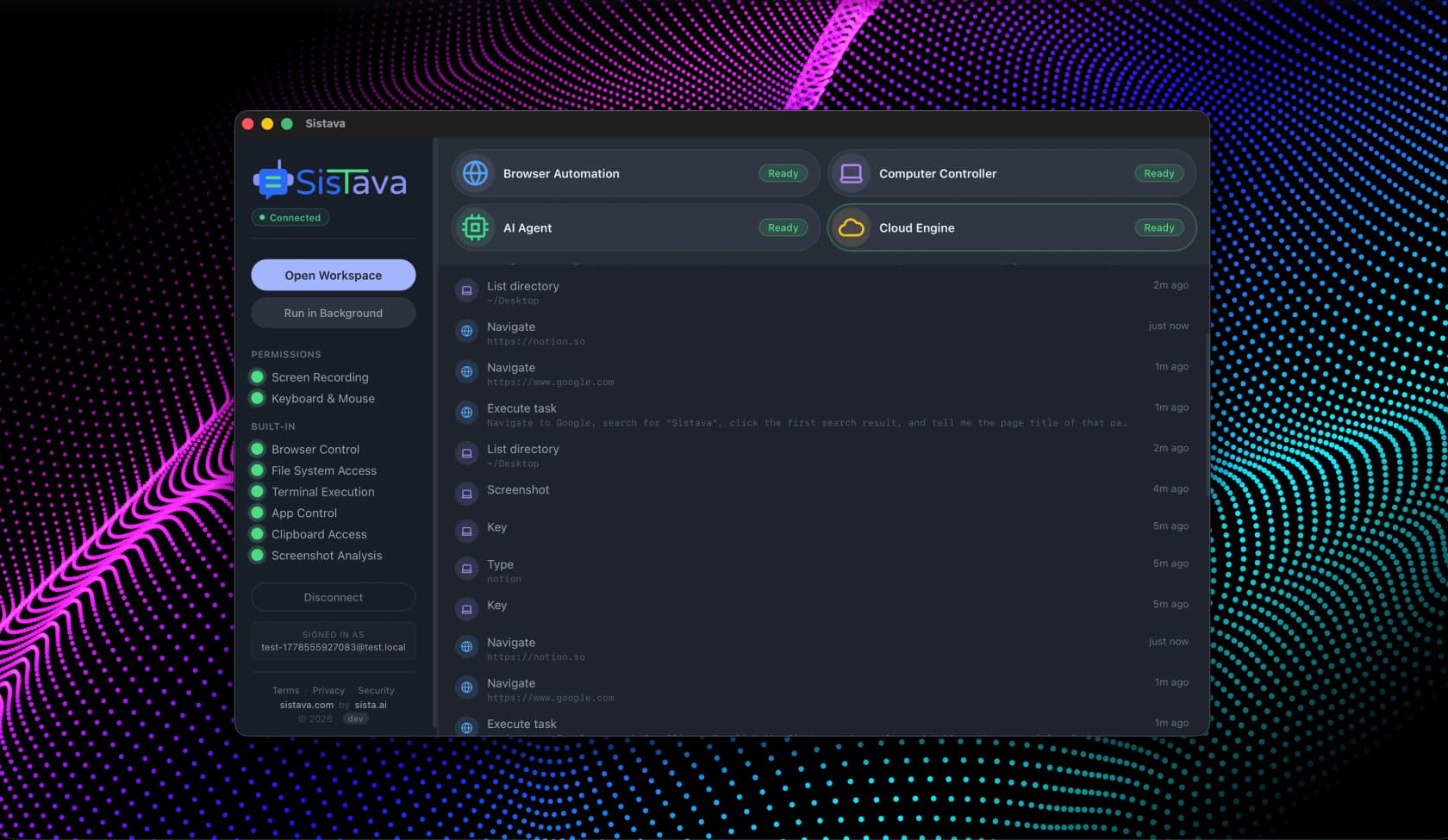Toggle the File System Access indicator
Screen dimensions: 1448x840
tap(257, 470)
